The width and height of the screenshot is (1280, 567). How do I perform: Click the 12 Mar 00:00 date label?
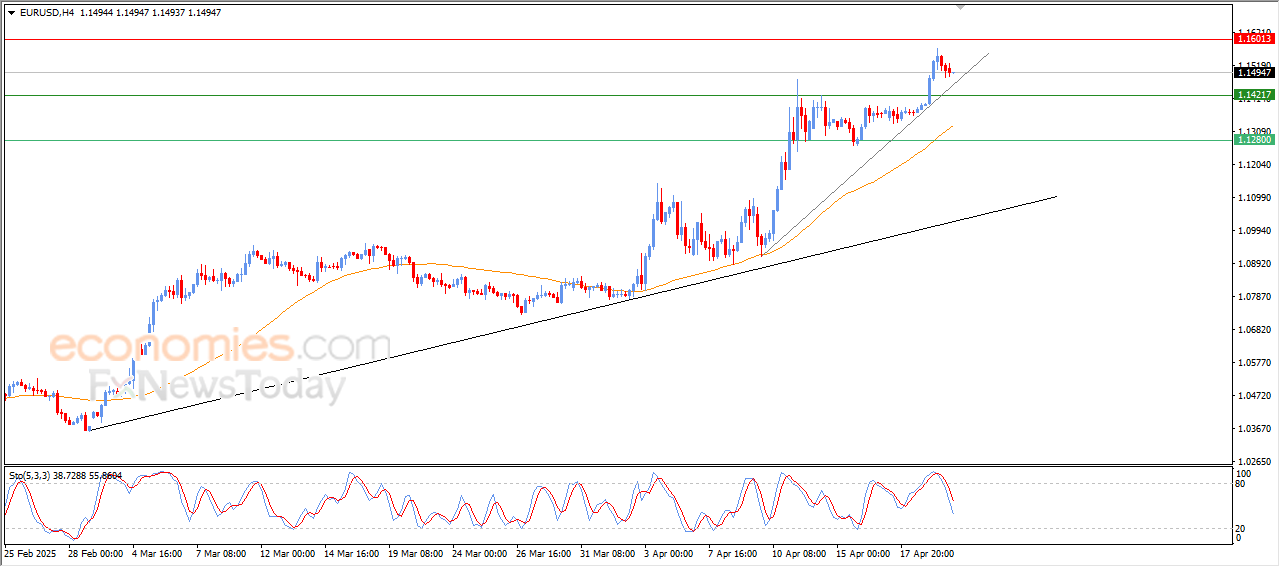[288, 552]
